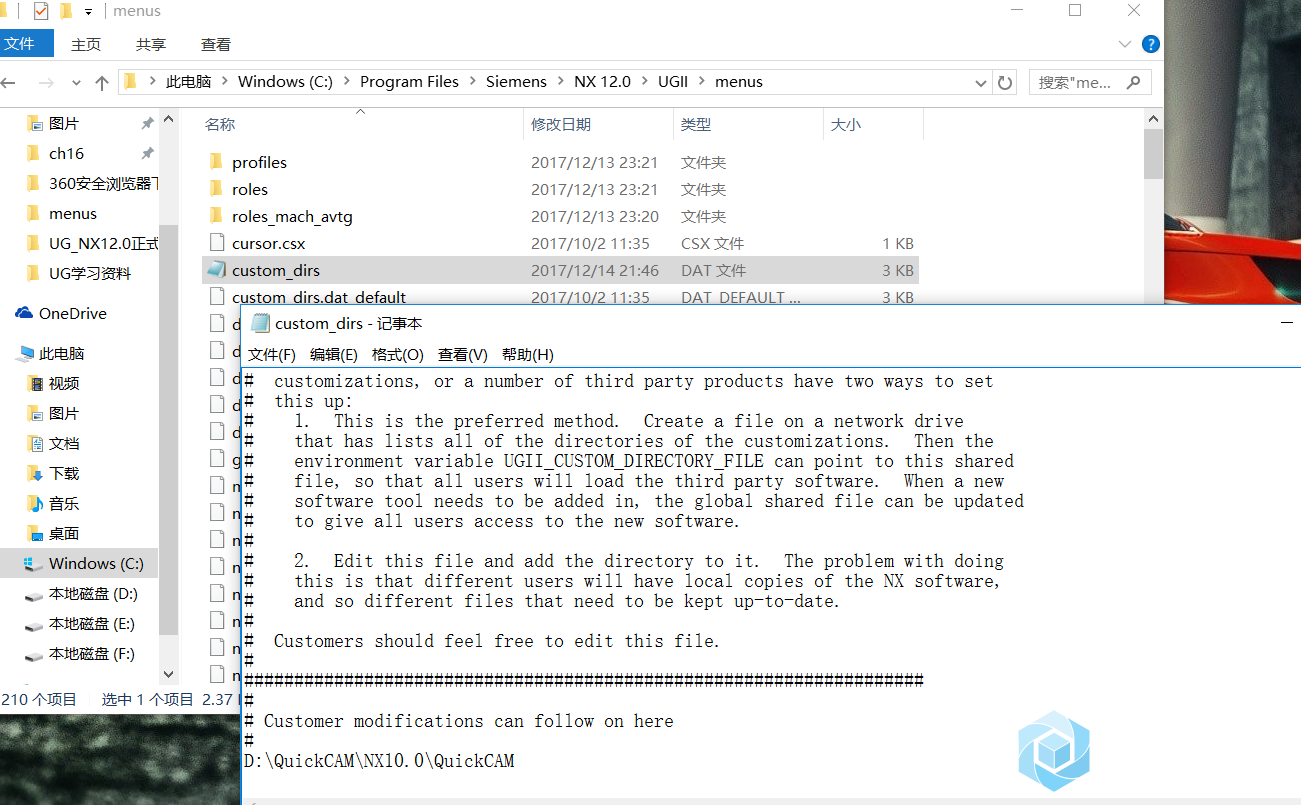Click the 文档 library icon
This screenshot has height=805, width=1301.
point(36,443)
